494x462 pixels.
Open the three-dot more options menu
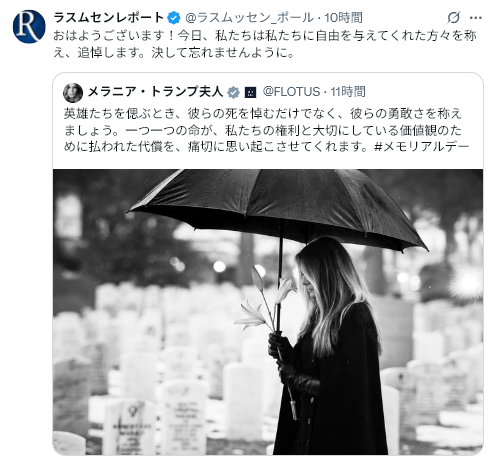[x=476, y=18]
